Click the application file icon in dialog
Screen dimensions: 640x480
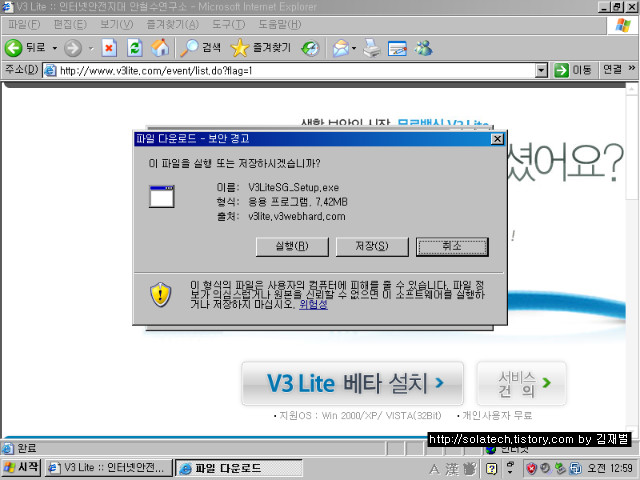(x=162, y=196)
